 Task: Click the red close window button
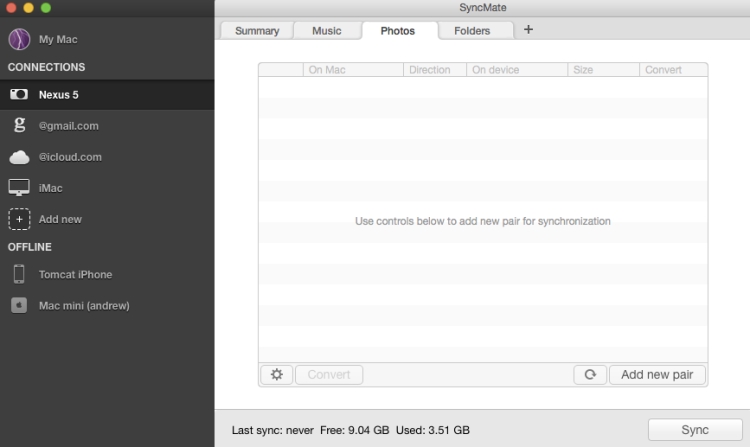point(11,7)
